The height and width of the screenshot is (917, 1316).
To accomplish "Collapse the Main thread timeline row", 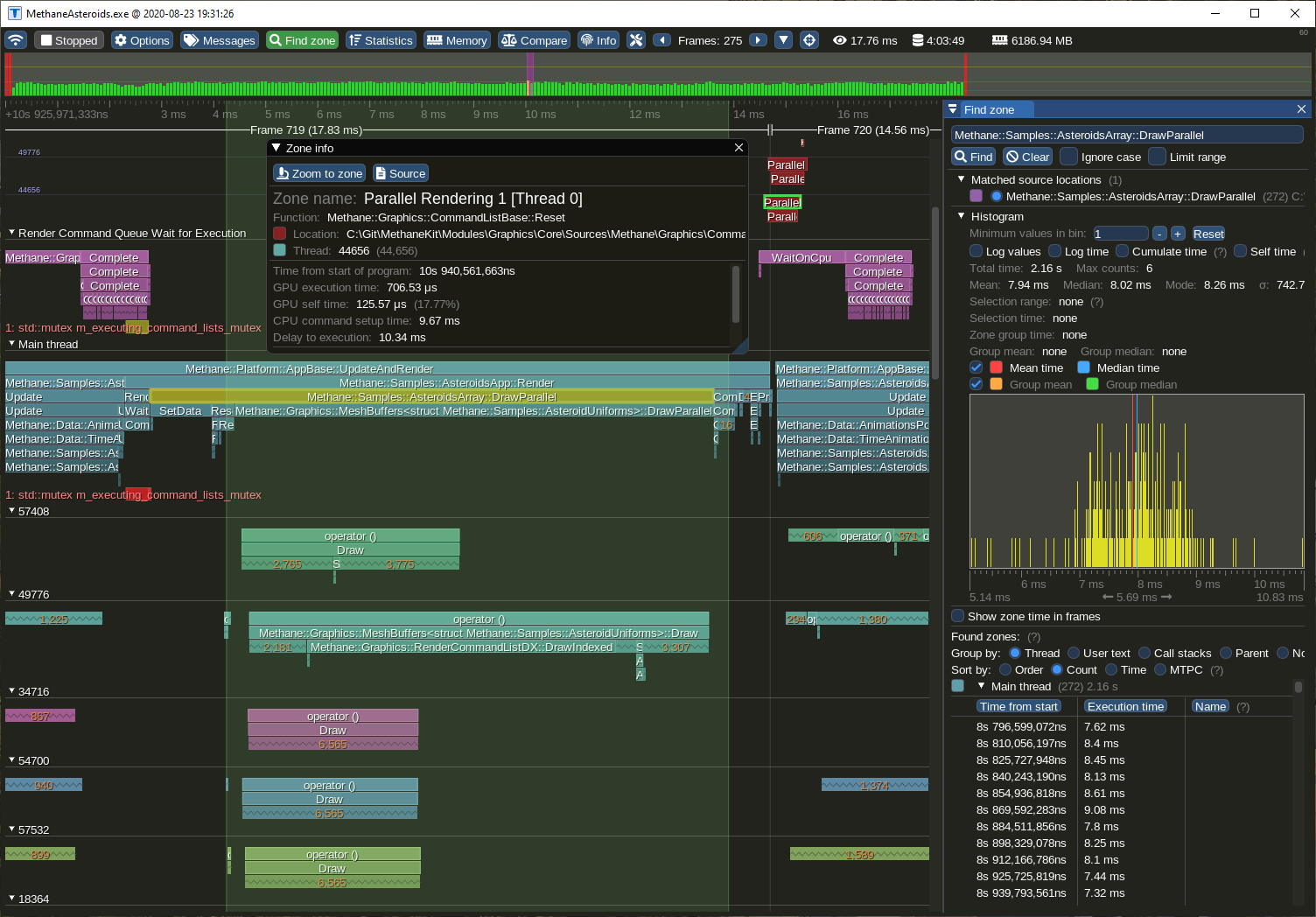I will click(x=12, y=344).
